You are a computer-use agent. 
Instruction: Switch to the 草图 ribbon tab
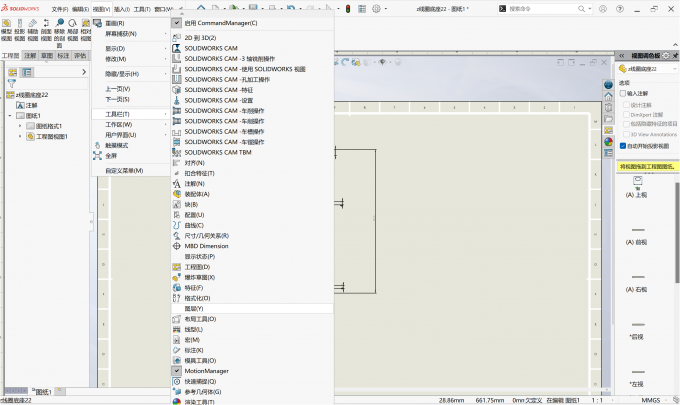(x=47, y=56)
